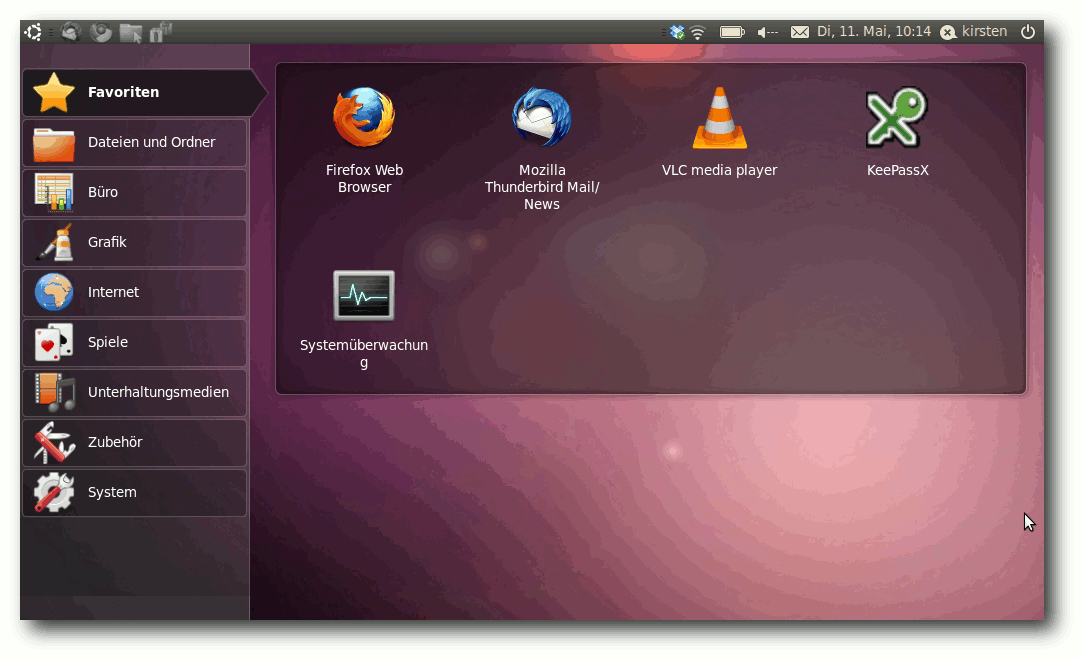Open the Internet category
Viewport: 1084px width, 660px height.
135,292
